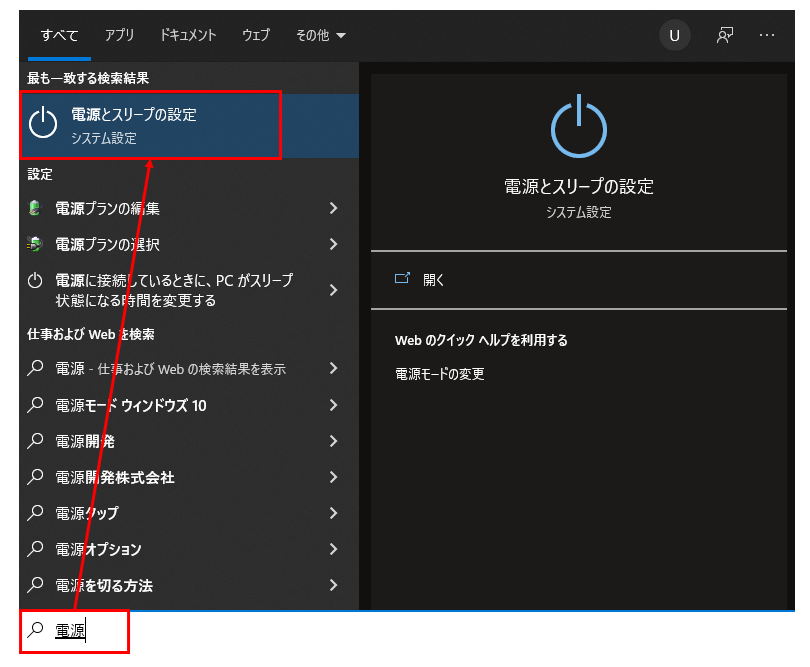Screen dimensions: 810x667
Task: Switch to the ドキュメント tab
Action: [188, 35]
